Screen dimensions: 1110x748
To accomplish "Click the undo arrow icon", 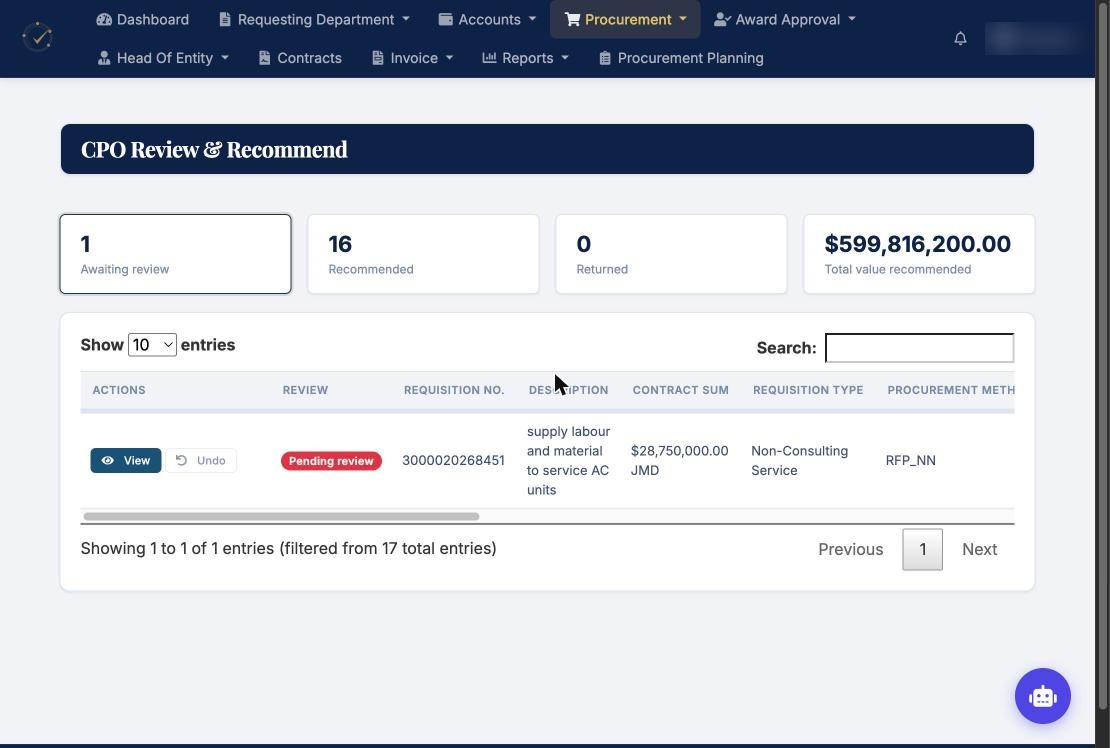I will point(181,461).
